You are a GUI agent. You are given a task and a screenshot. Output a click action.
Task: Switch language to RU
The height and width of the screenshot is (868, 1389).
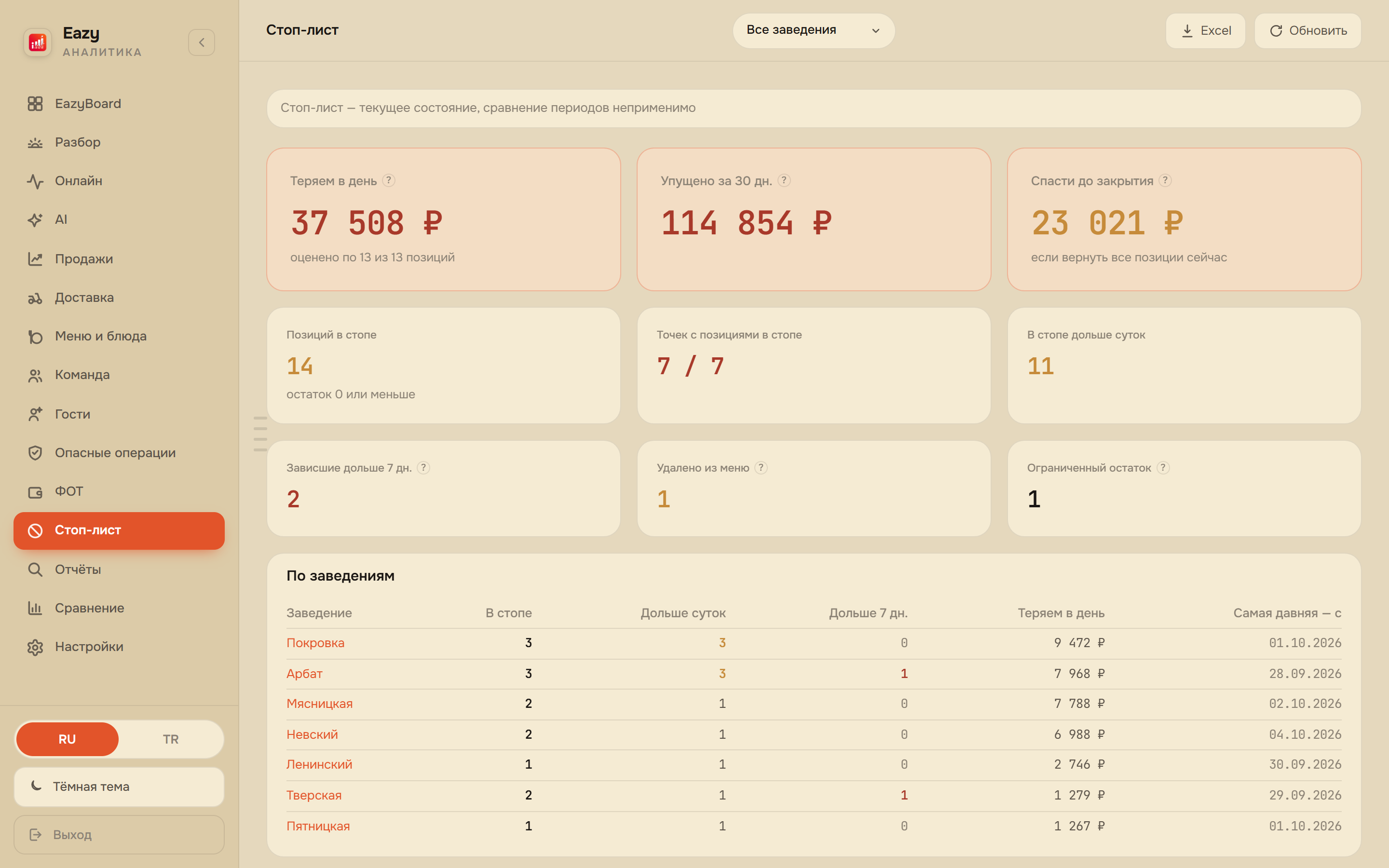tap(67, 739)
